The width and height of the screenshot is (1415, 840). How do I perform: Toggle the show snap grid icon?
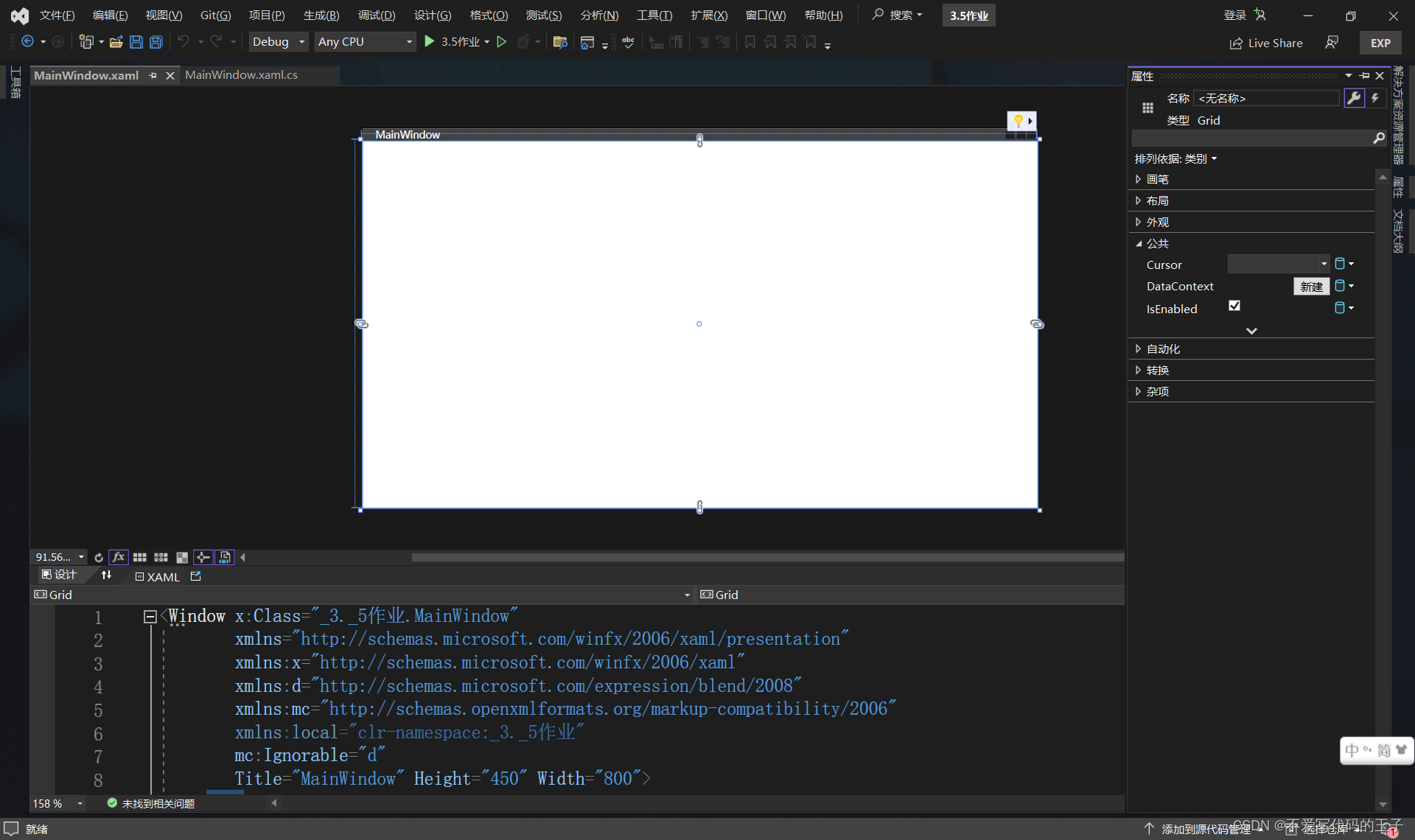tap(139, 557)
